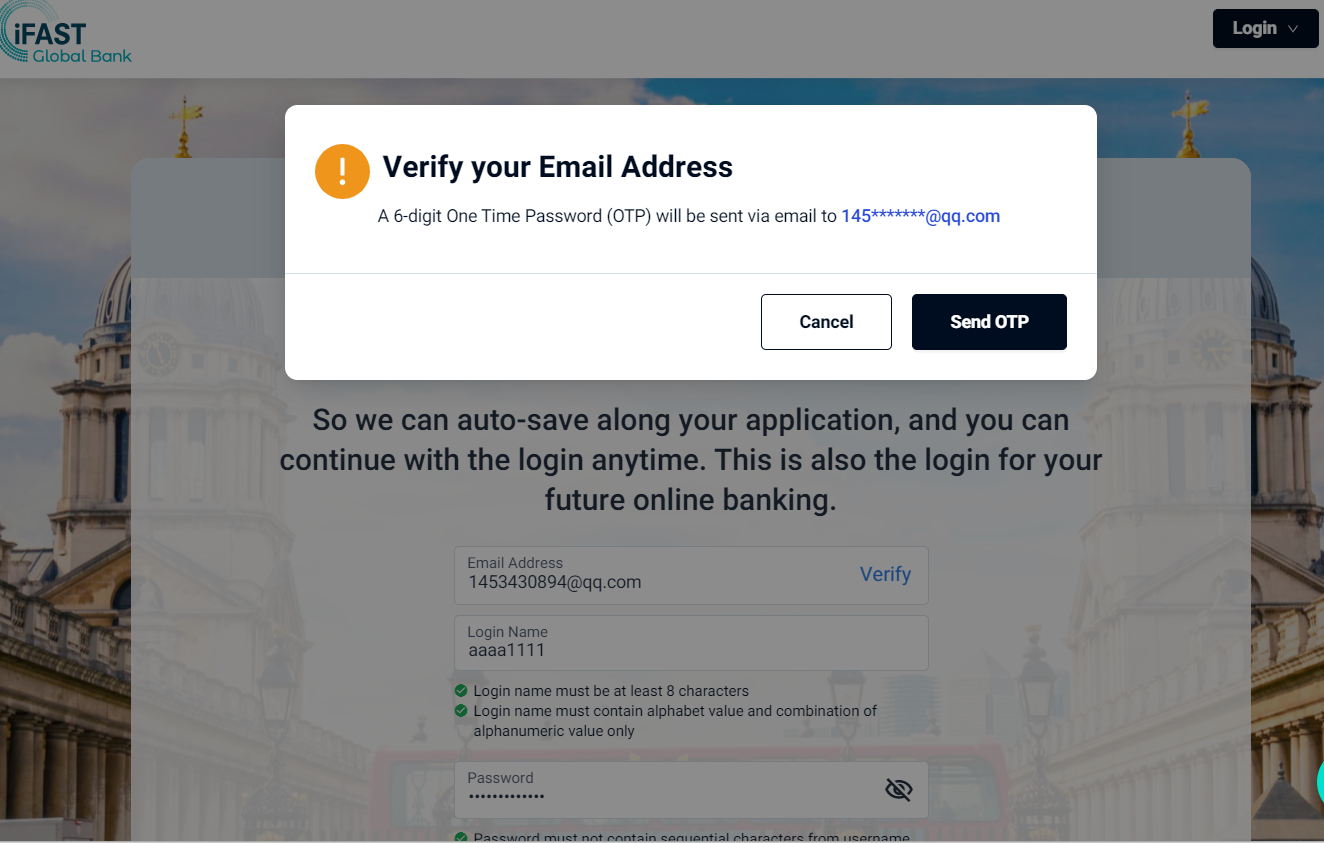Toggle password visibility with the eye icon
Viewport: 1324px width, 843px height.
(x=898, y=790)
